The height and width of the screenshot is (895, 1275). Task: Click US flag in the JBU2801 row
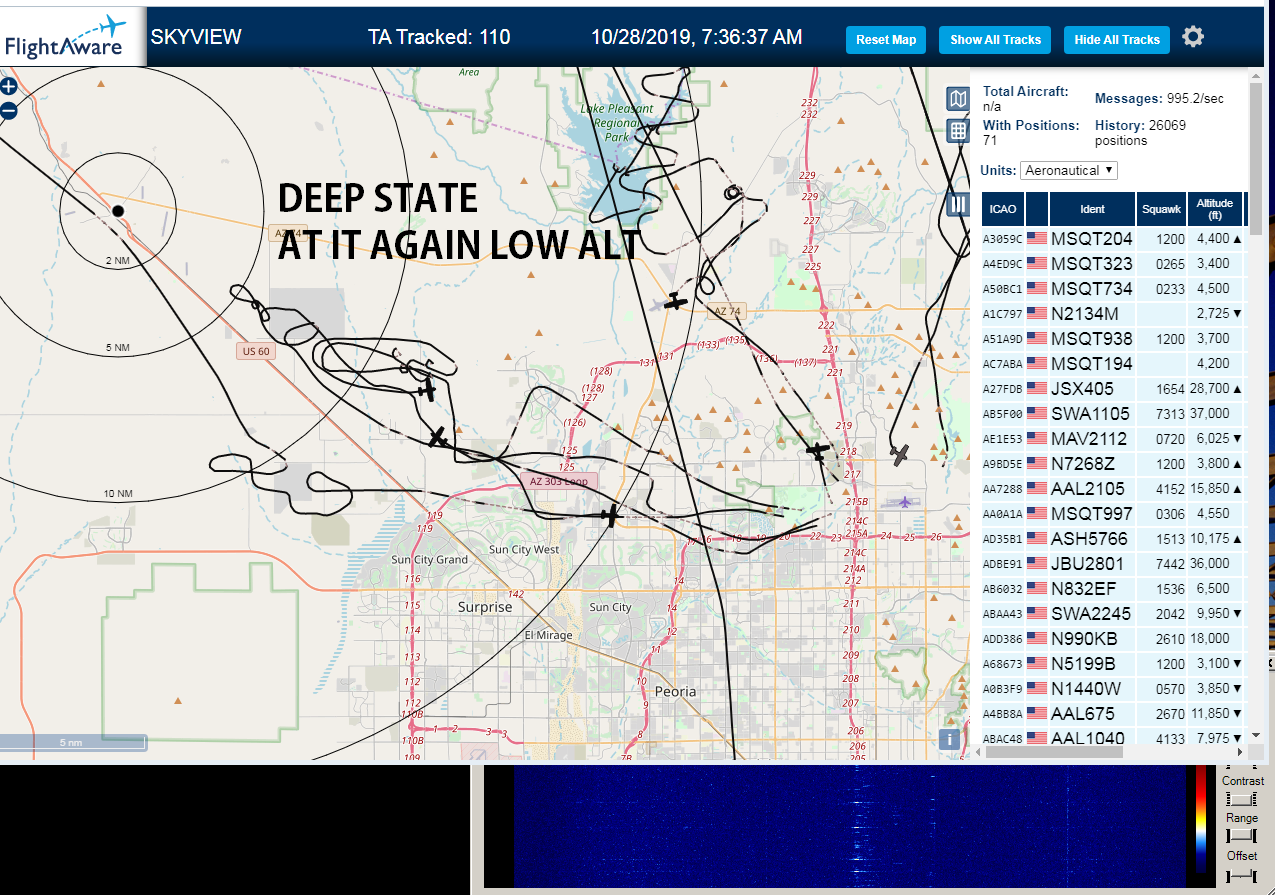[1036, 564]
